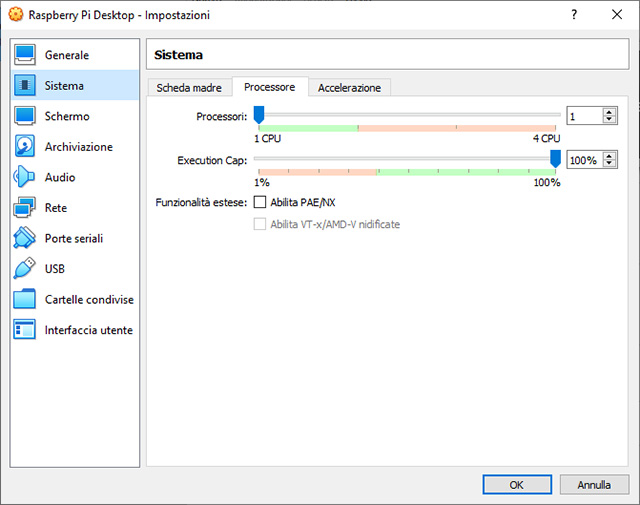
Task: Click the title bar help question mark
Action: [574, 16]
